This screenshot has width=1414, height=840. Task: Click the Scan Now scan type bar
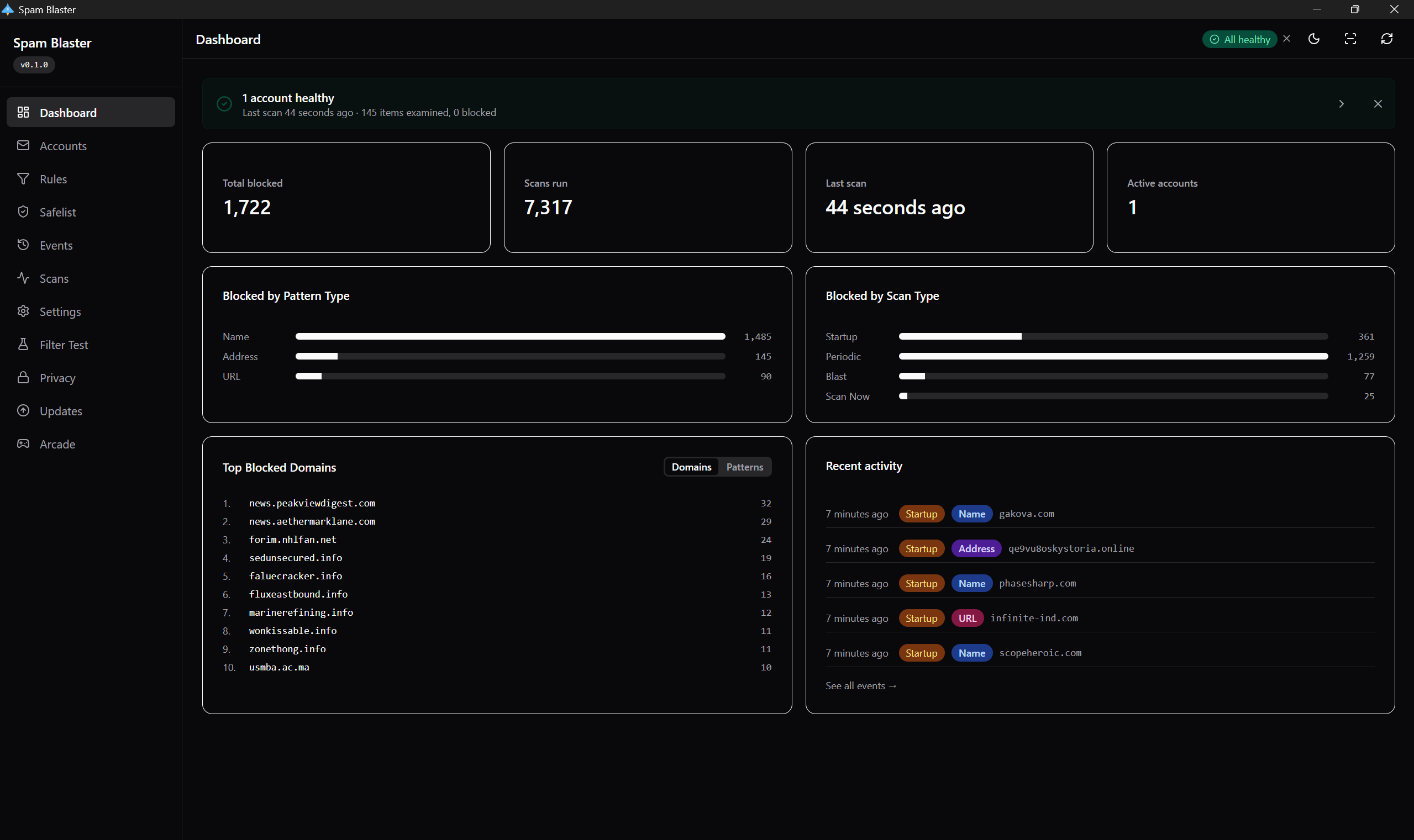tap(1113, 395)
